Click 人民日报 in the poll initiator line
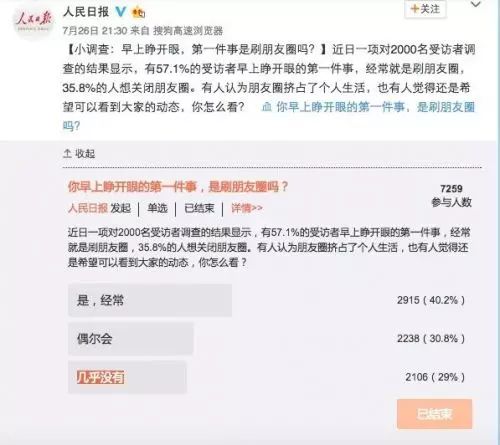The height and width of the screenshot is (445, 500). point(88,208)
